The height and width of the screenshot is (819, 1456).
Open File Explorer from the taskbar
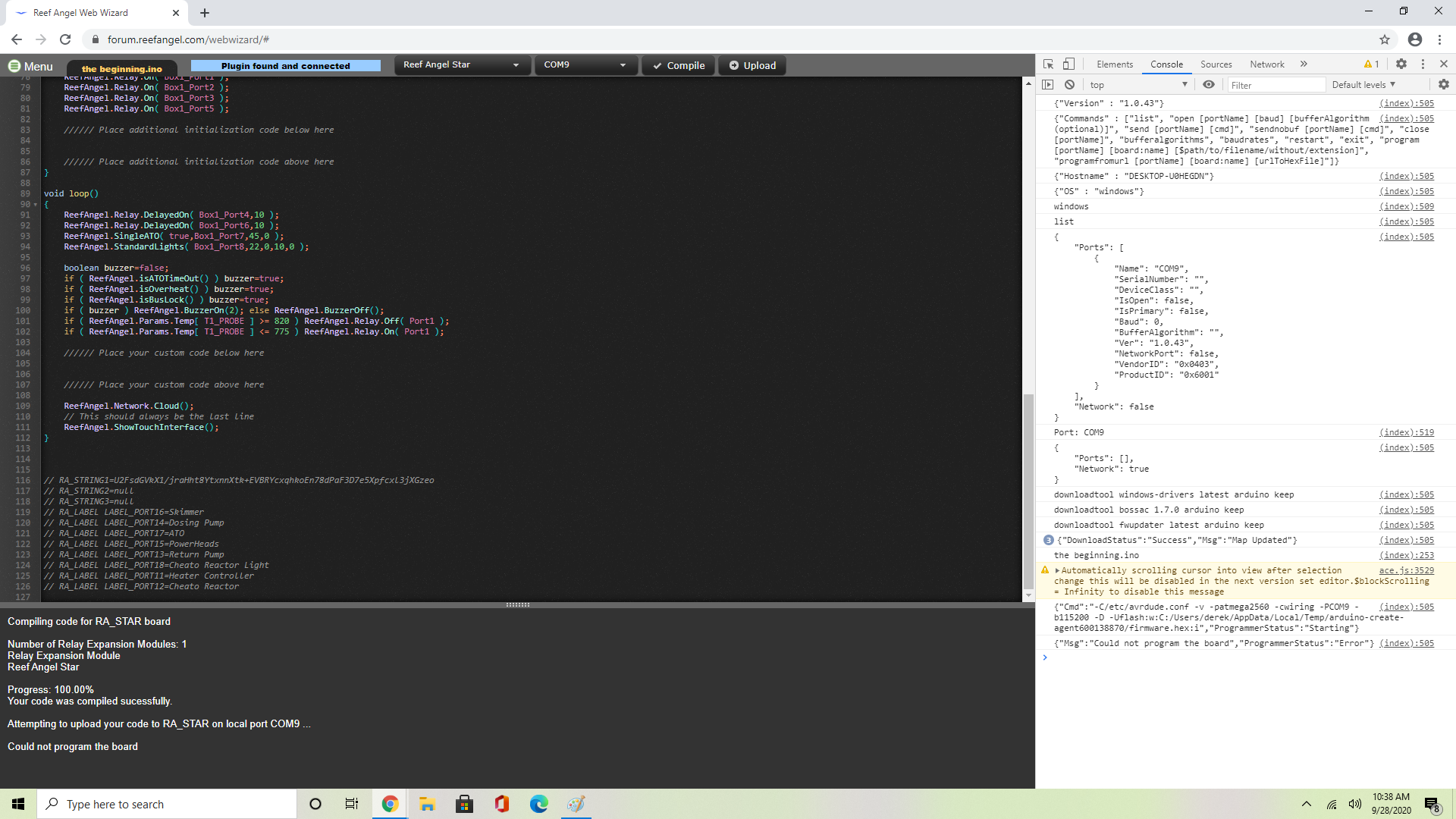coord(427,804)
